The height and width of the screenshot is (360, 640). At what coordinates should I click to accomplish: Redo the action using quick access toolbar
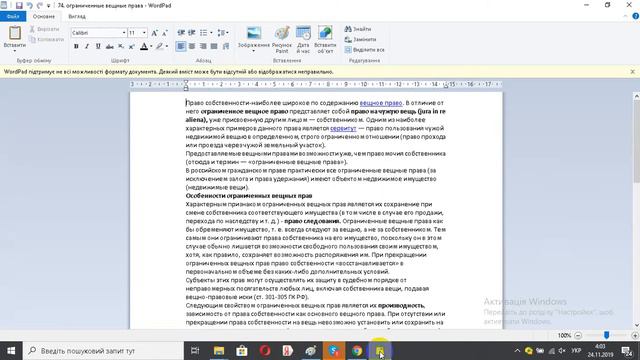pyautogui.click(x=40, y=6)
